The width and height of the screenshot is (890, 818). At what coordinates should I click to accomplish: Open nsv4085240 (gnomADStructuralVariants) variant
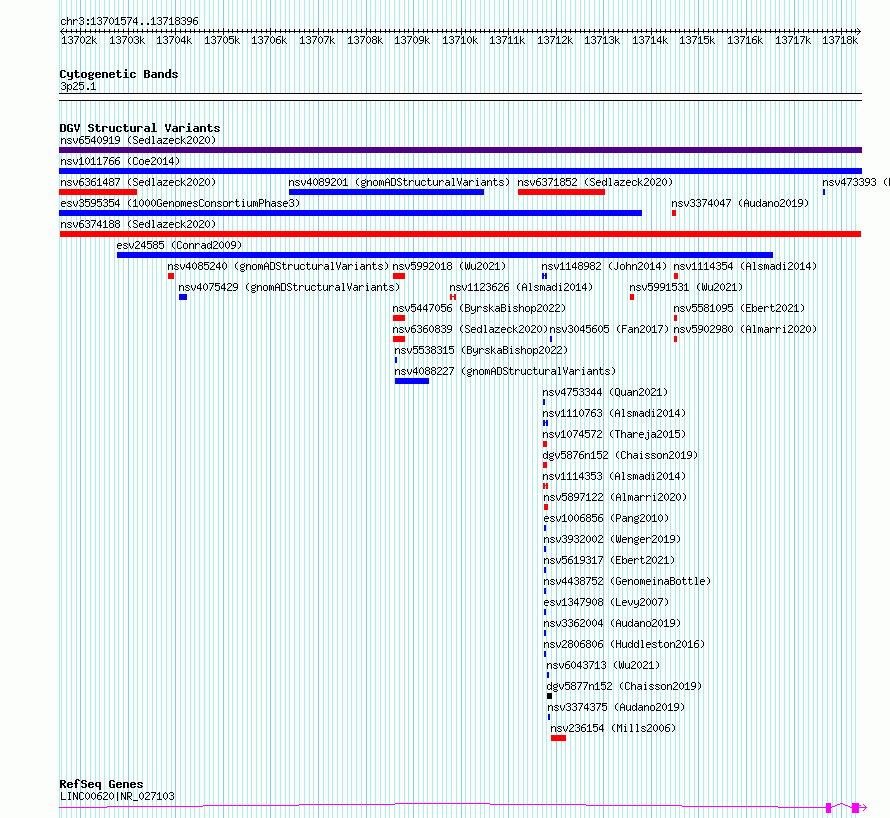[x=278, y=266]
